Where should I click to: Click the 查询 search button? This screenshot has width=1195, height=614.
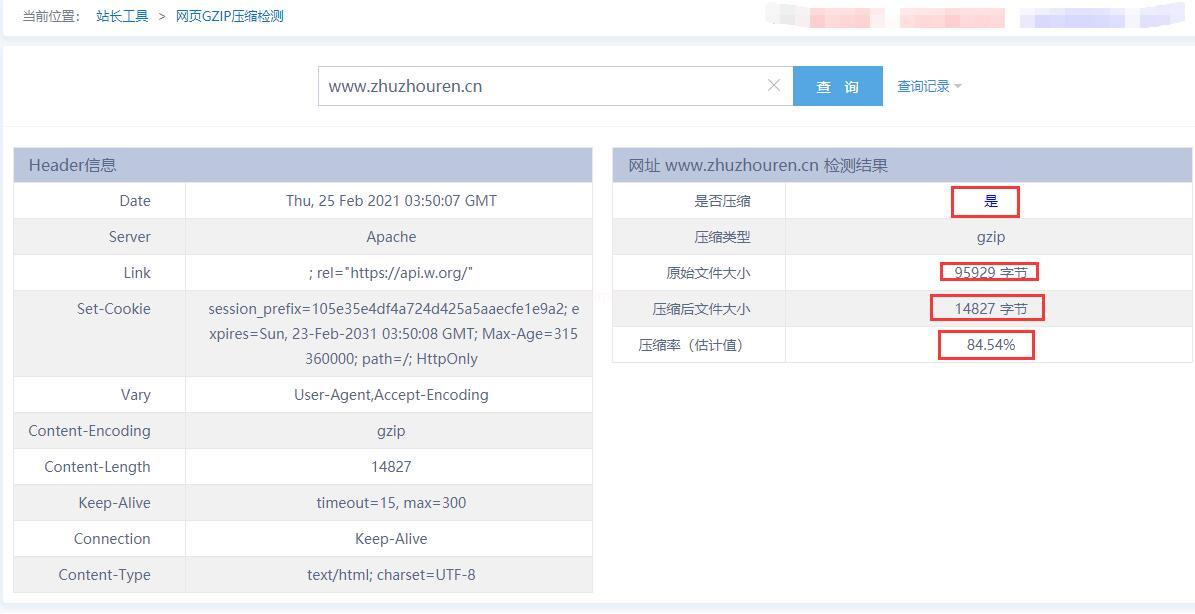tap(837, 86)
